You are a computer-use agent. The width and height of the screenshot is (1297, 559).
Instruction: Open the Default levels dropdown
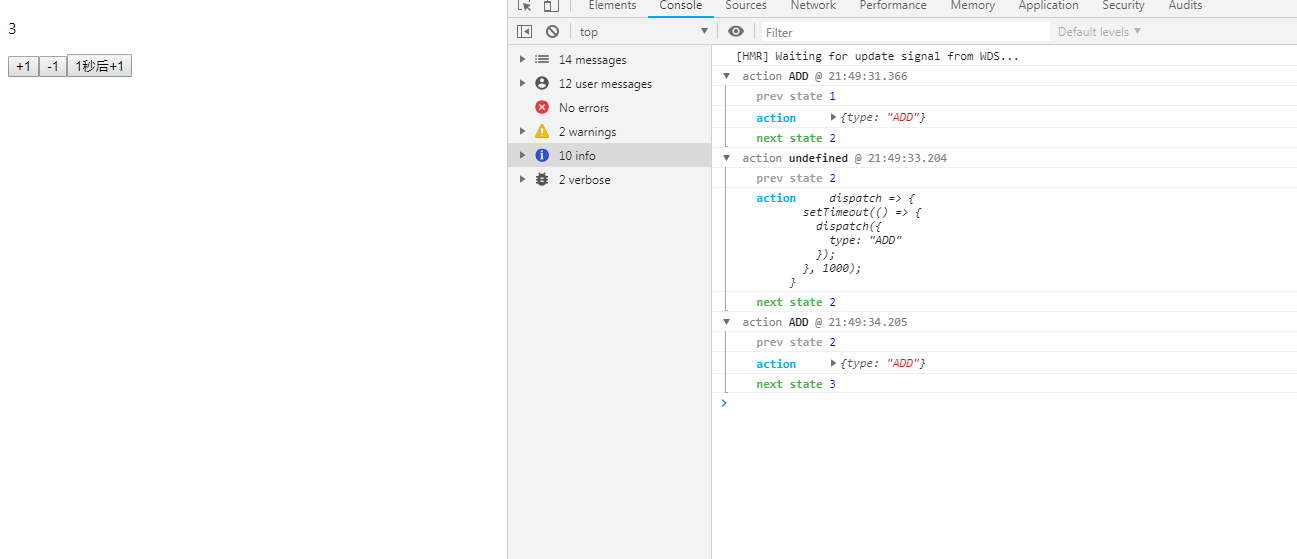[1099, 32]
